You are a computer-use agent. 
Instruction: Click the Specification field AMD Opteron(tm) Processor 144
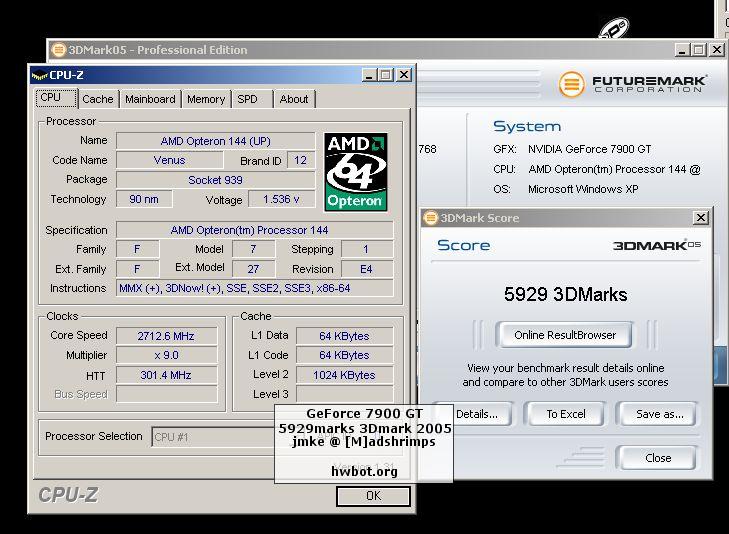click(x=254, y=230)
